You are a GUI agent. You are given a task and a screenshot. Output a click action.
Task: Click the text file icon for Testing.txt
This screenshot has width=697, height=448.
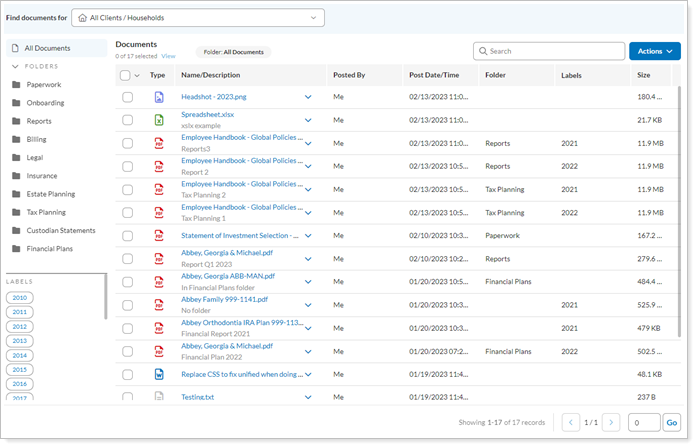[158, 397]
